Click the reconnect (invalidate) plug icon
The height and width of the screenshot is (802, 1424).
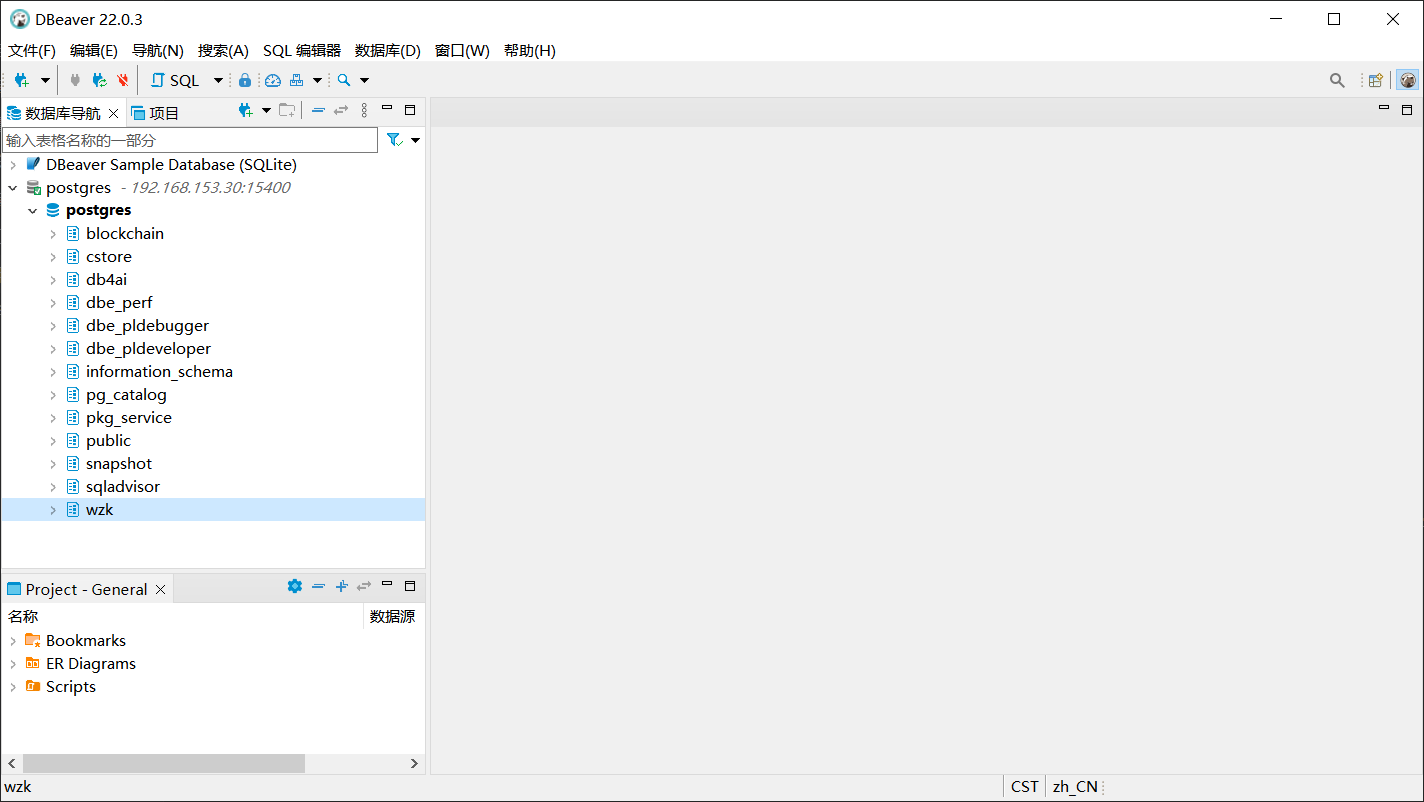click(x=99, y=80)
